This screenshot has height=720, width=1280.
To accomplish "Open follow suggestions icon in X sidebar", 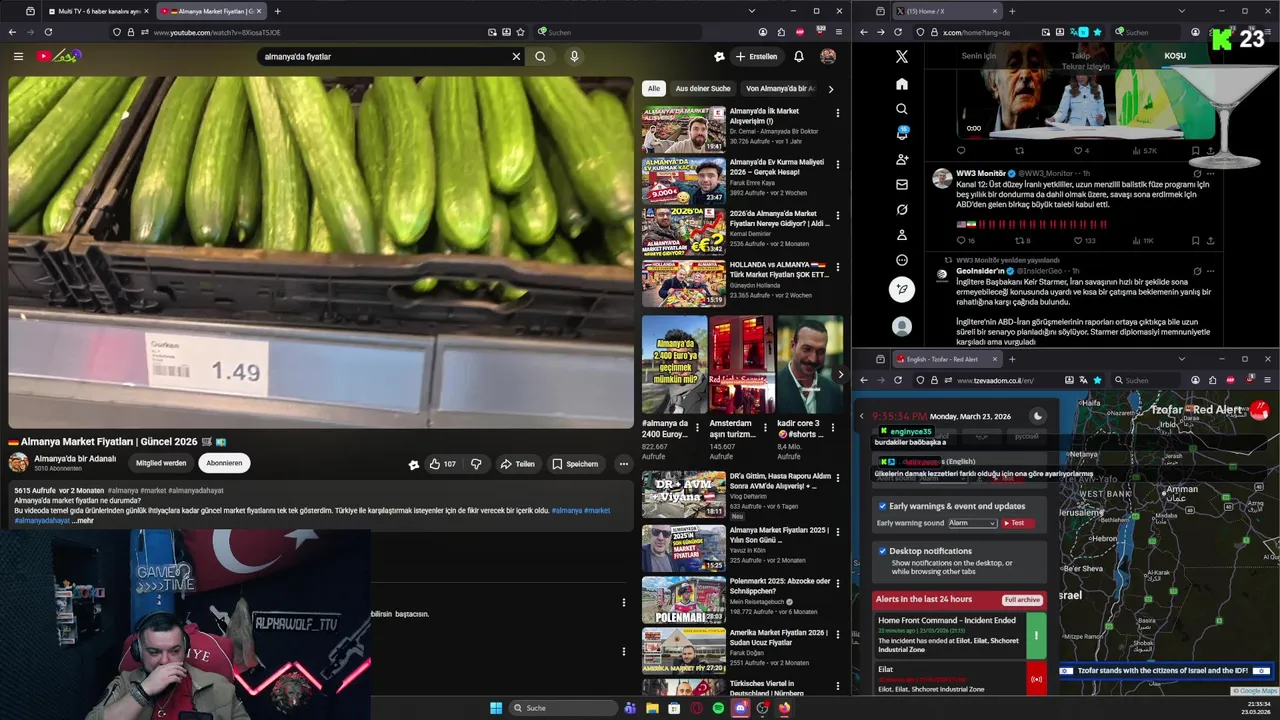I will coord(902,159).
